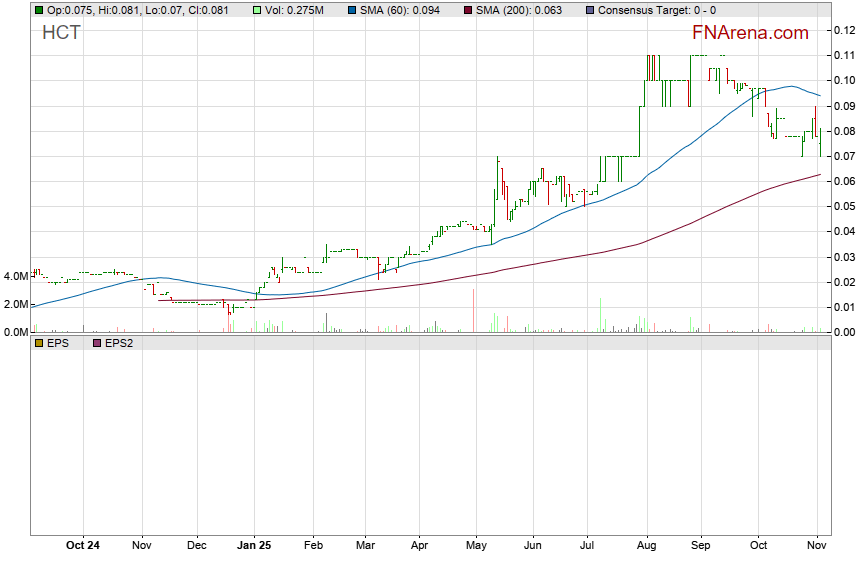The width and height of the screenshot is (859, 566).
Task: Open the FNArena.com watermark link
Action: pos(750,33)
